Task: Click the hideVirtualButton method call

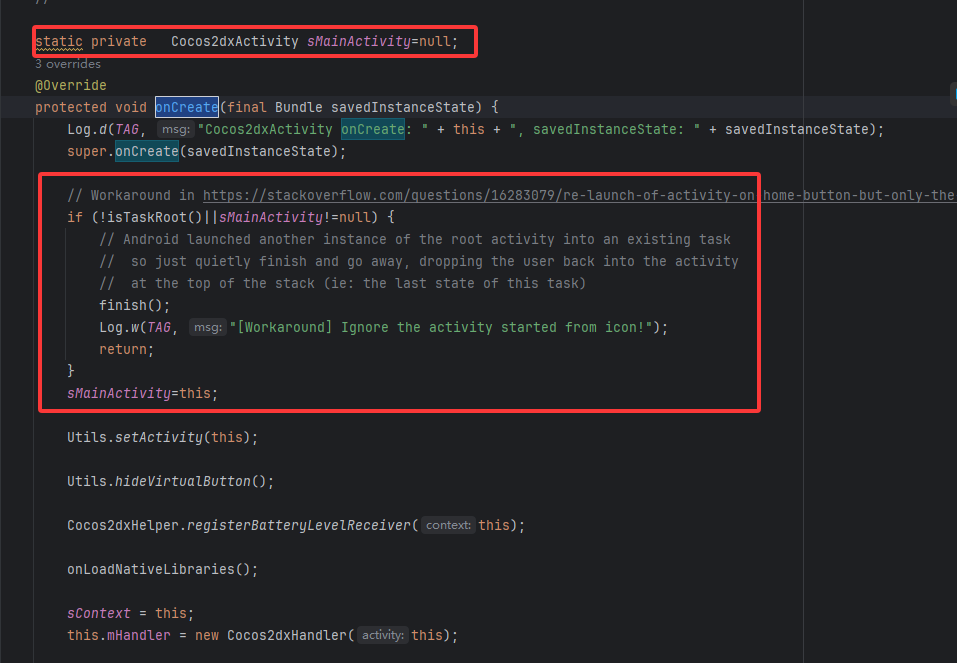Action: click(183, 481)
